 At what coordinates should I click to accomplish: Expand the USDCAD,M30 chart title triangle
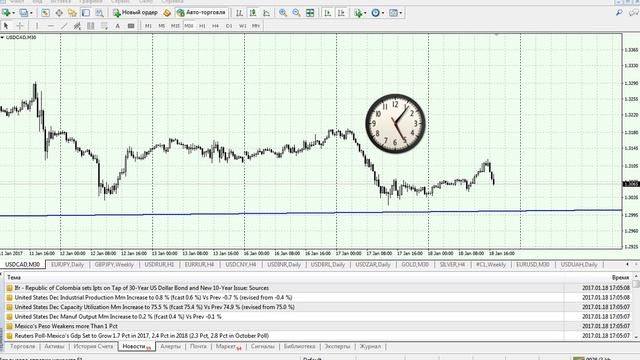(x=2, y=38)
